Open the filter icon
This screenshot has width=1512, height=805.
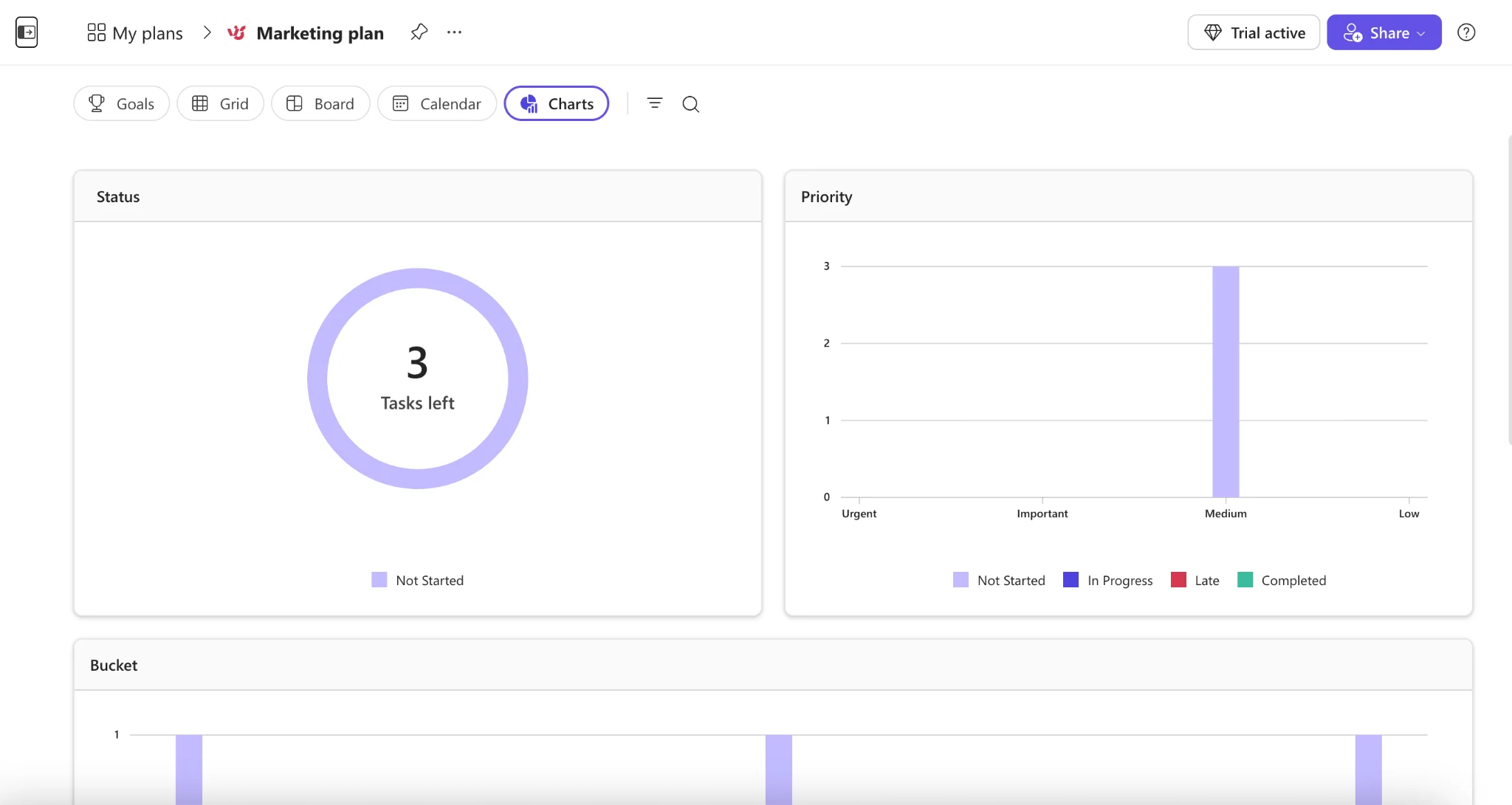[655, 103]
